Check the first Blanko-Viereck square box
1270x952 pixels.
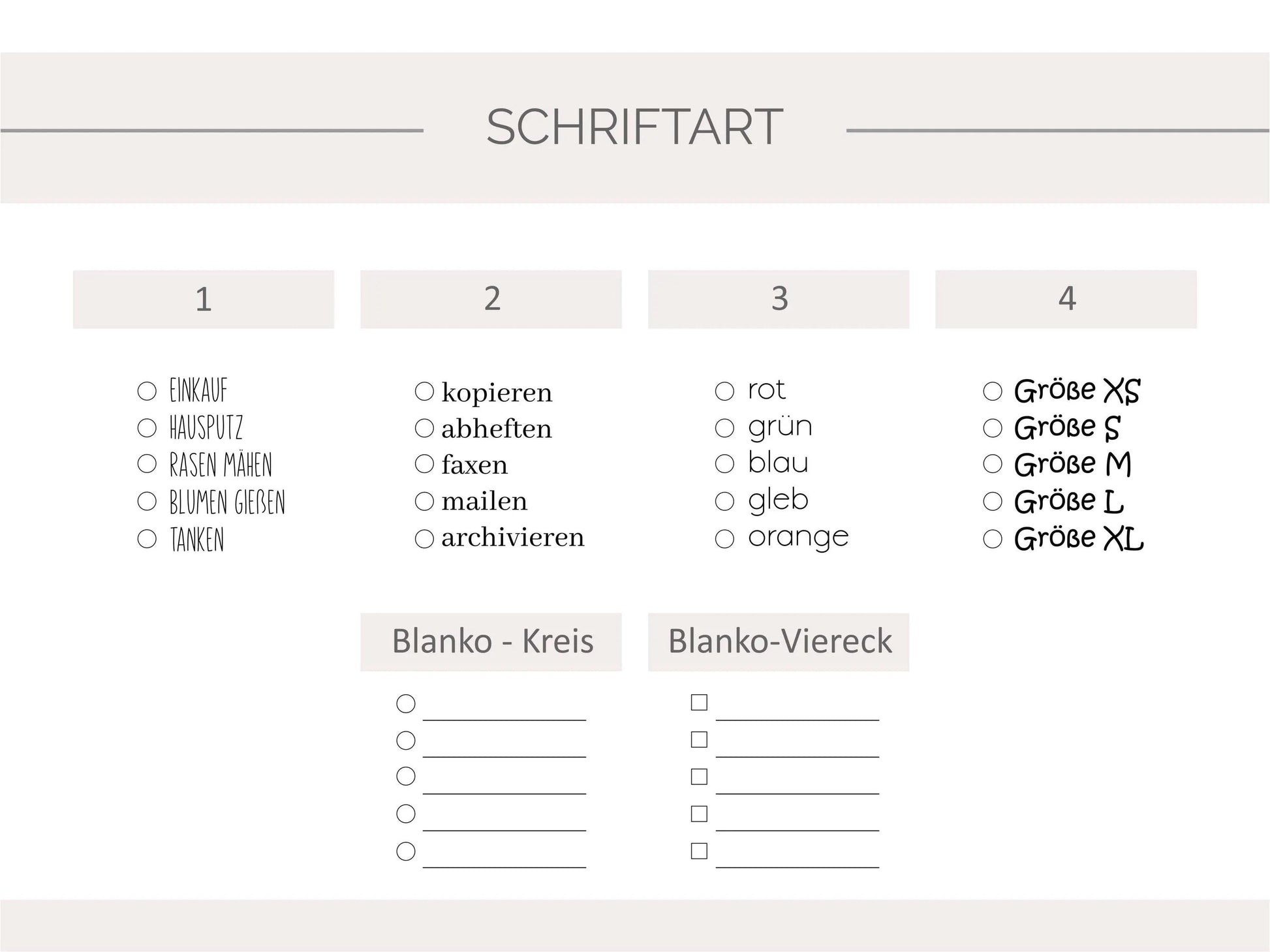(699, 703)
